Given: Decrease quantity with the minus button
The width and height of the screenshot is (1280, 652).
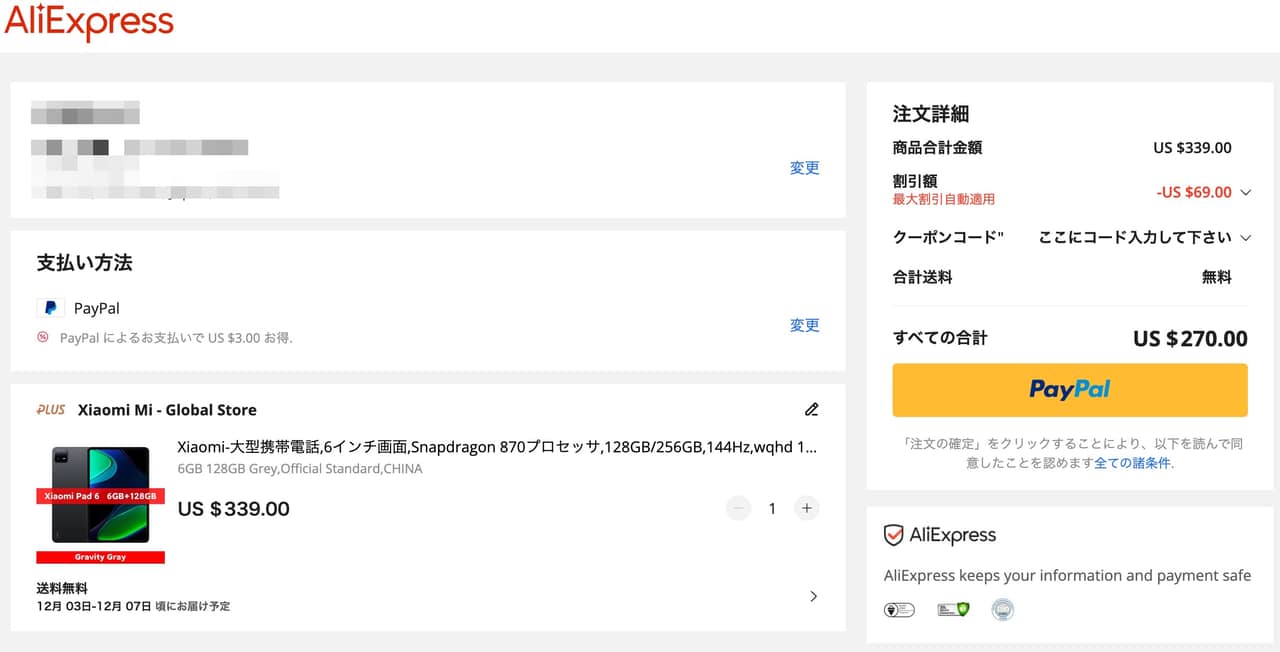Looking at the screenshot, I should 739,508.
